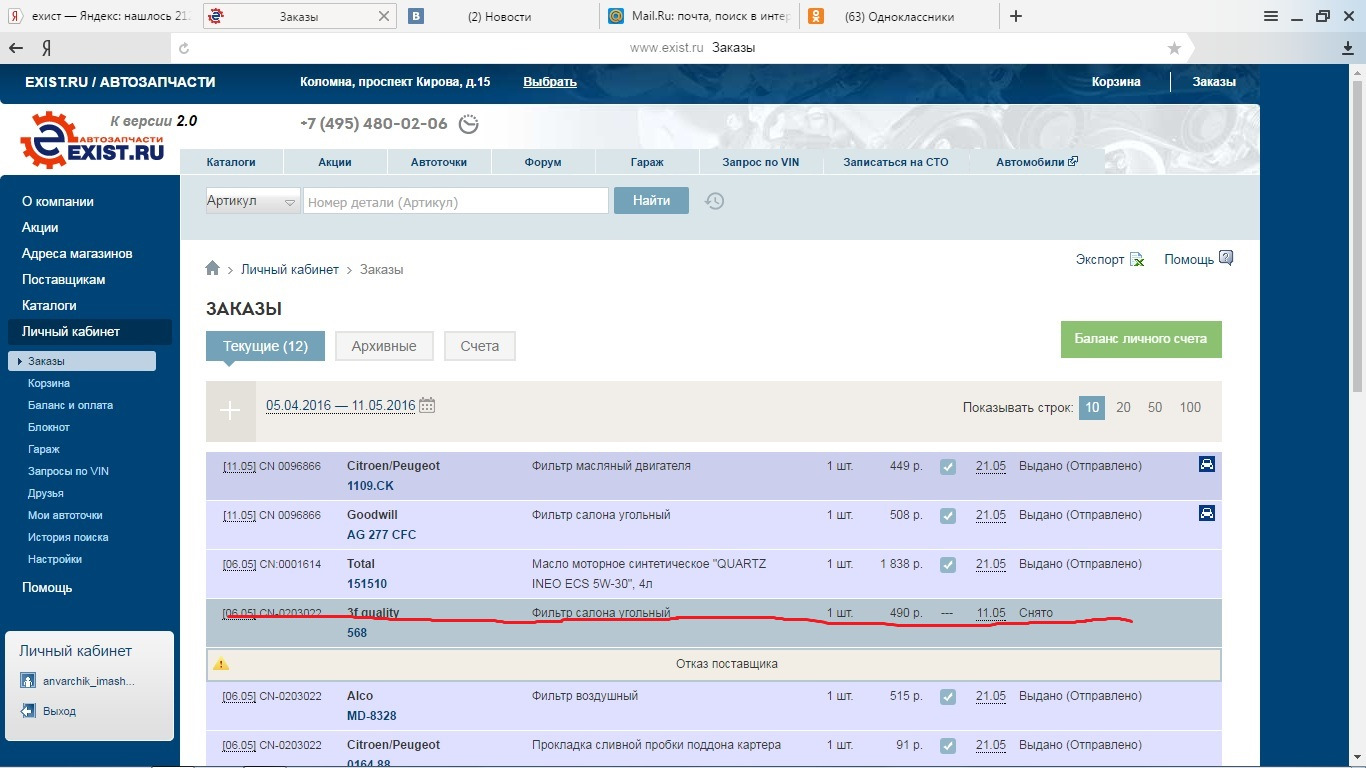Open Записаться на СТО menu item
Screen dimensions: 1366x768
(896, 161)
